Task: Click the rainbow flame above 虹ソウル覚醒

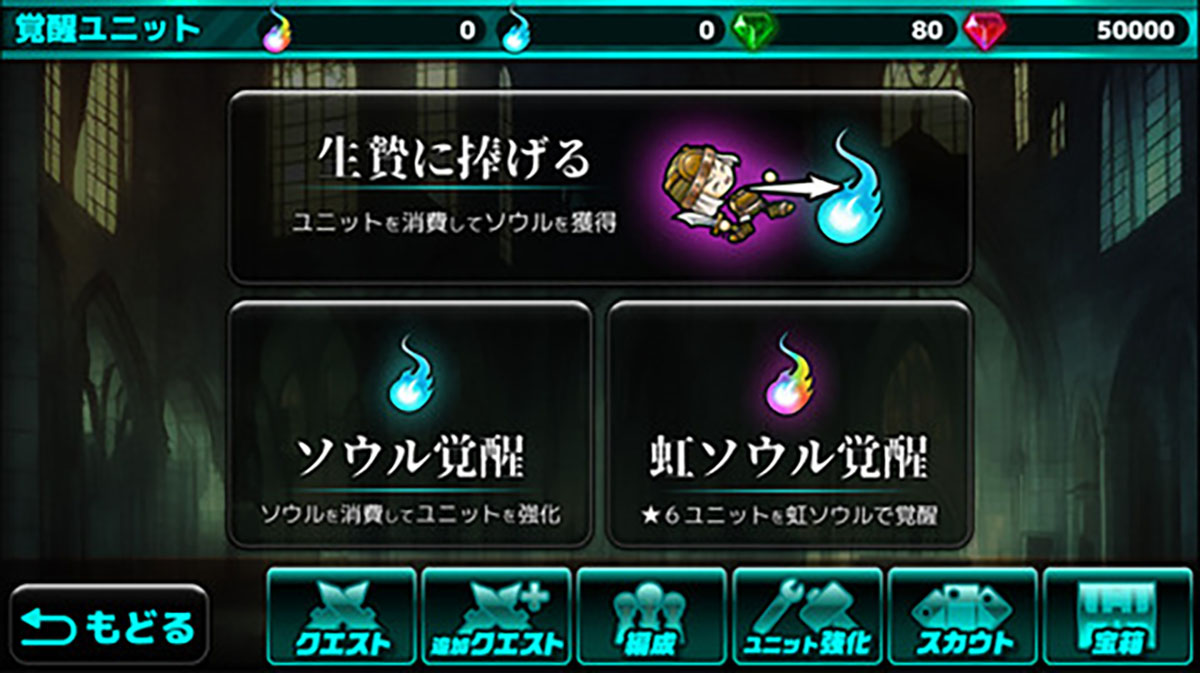Action: [x=788, y=371]
